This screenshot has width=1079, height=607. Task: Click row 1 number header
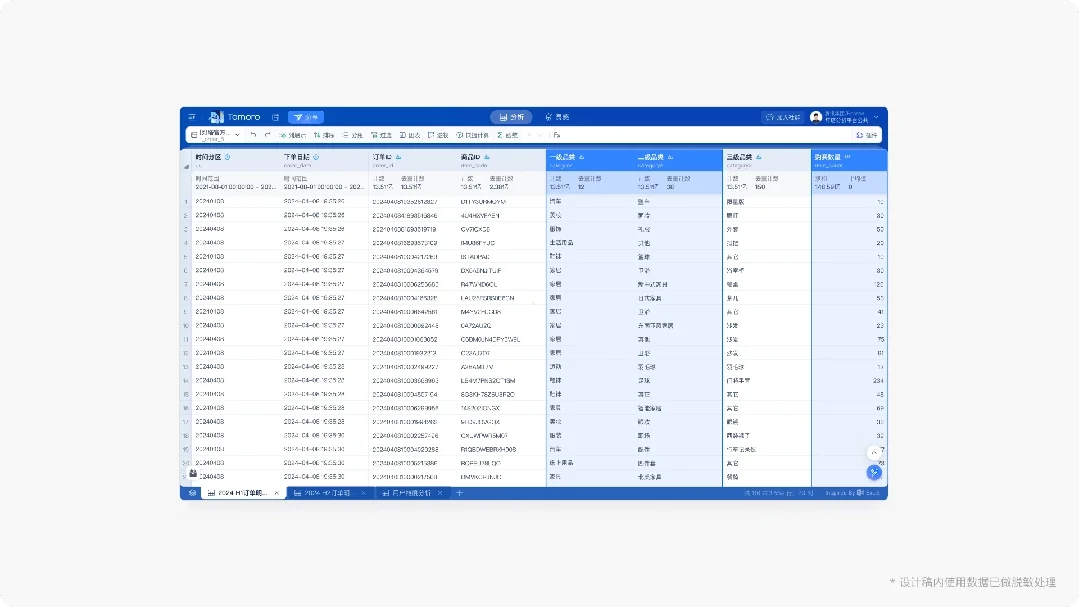(186, 202)
